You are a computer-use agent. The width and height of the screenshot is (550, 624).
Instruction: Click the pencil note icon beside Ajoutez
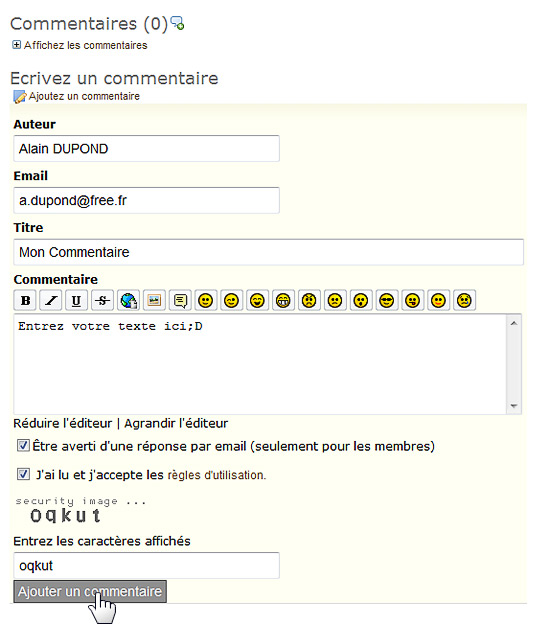pyautogui.click(x=20, y=97)
